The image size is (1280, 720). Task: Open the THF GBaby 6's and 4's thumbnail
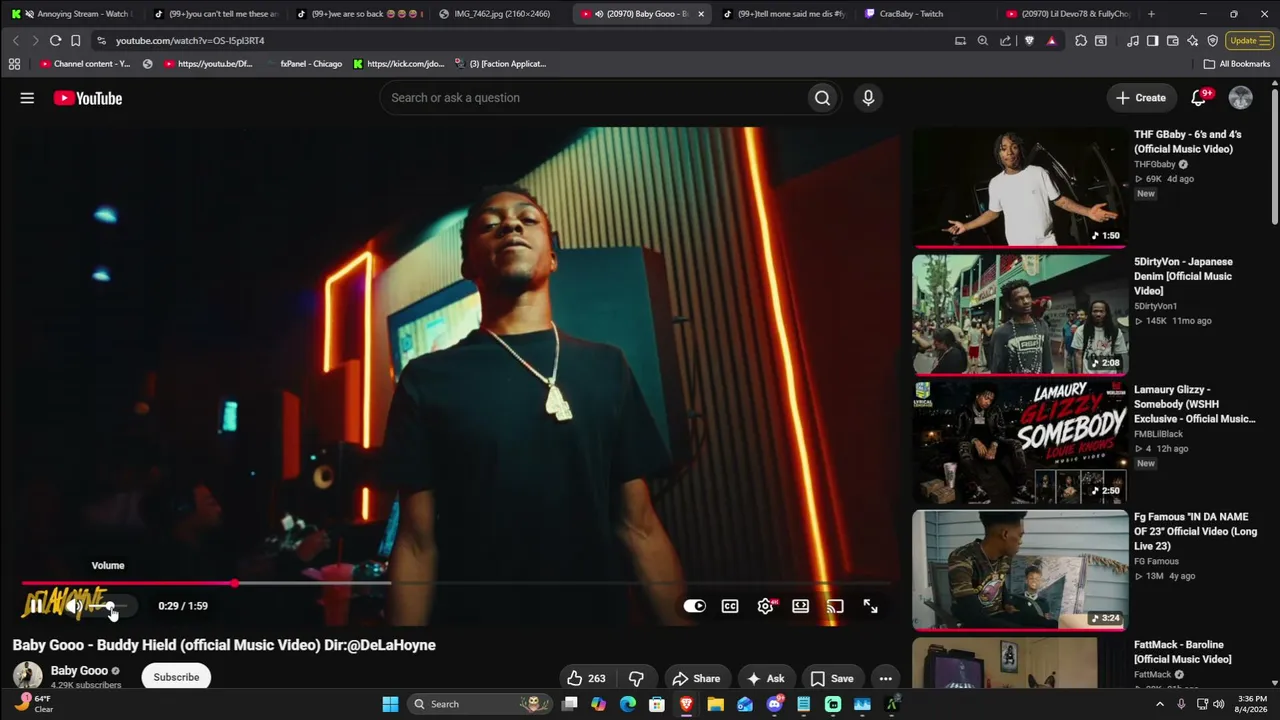pyautogui.click(x=1019, y=187)
